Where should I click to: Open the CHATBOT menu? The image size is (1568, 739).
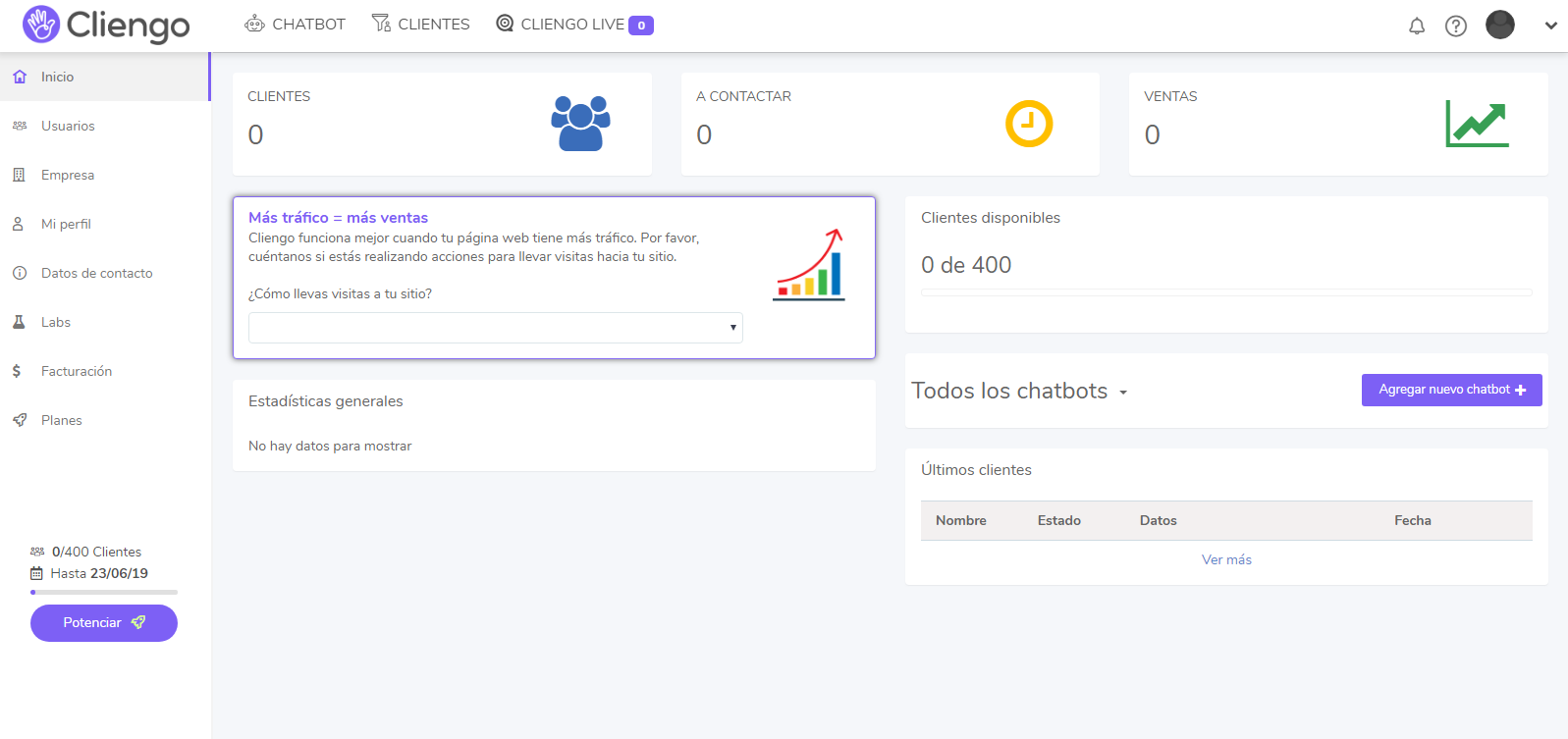(296, 24)
